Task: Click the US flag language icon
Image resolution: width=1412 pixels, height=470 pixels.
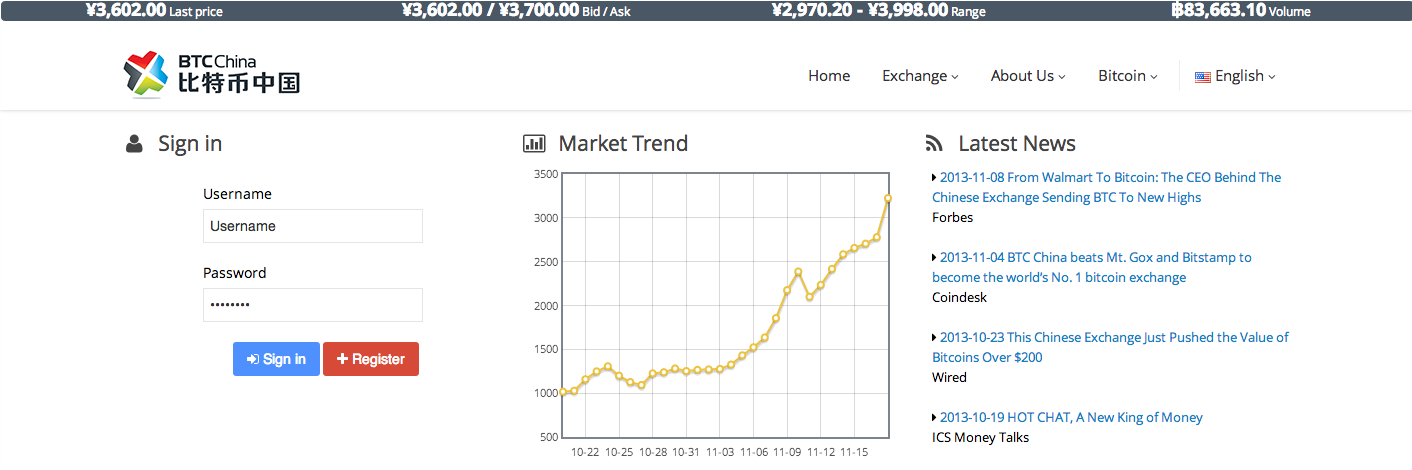Action: tap(1203, 77)
